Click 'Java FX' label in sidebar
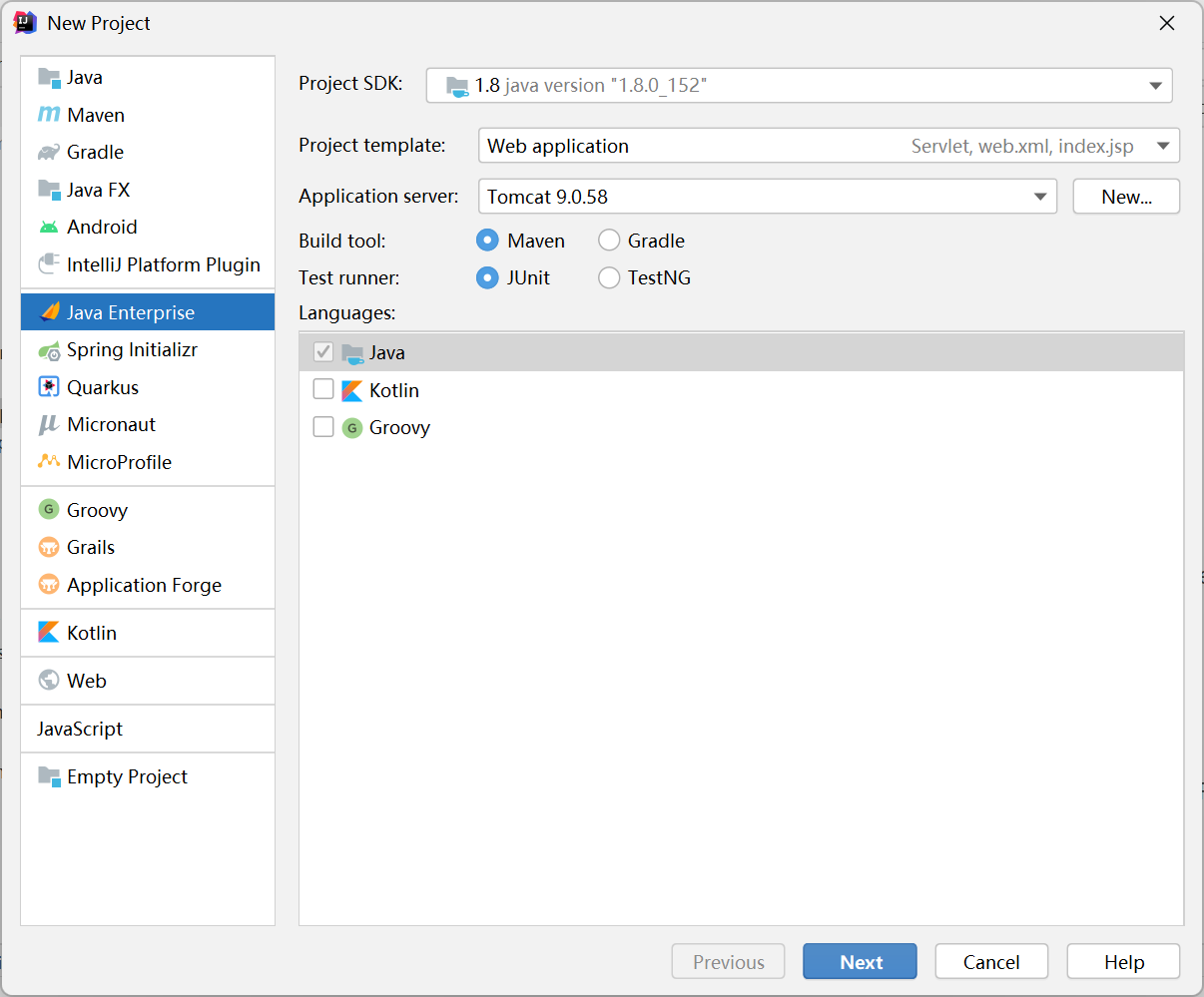The width and height of the screenshot is (1204, 997). point(98,190)
